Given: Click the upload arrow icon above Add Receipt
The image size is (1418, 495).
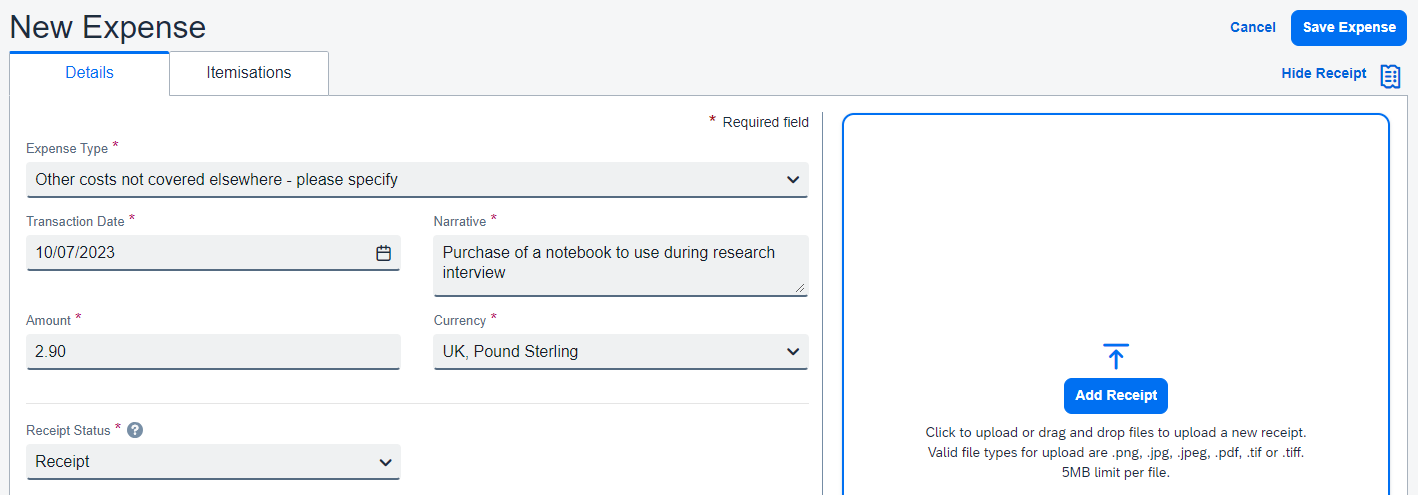Looking at the screenshot, I should pyautogui.click(x=1116, y=356).
